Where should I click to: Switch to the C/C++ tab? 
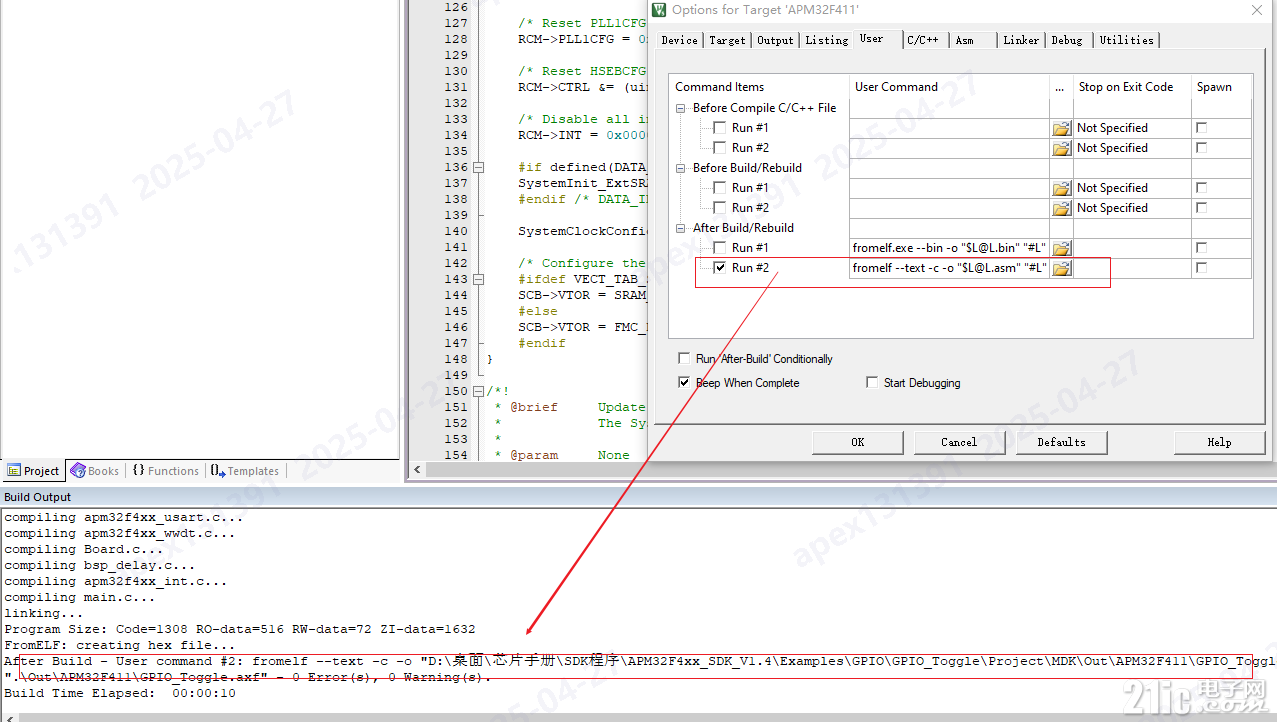click(923, 40)
